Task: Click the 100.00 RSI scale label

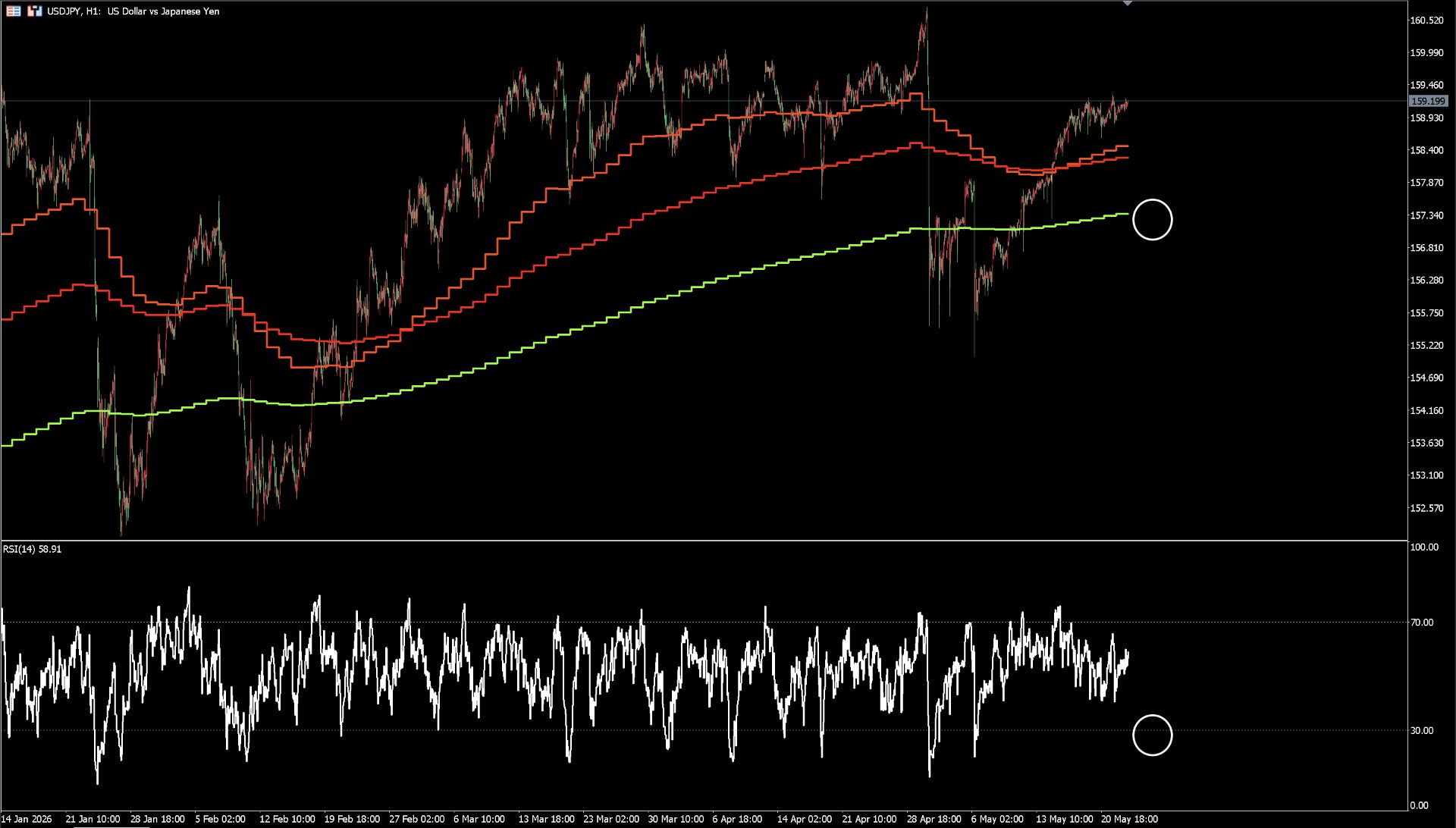Action: (x=1424, y=547)
